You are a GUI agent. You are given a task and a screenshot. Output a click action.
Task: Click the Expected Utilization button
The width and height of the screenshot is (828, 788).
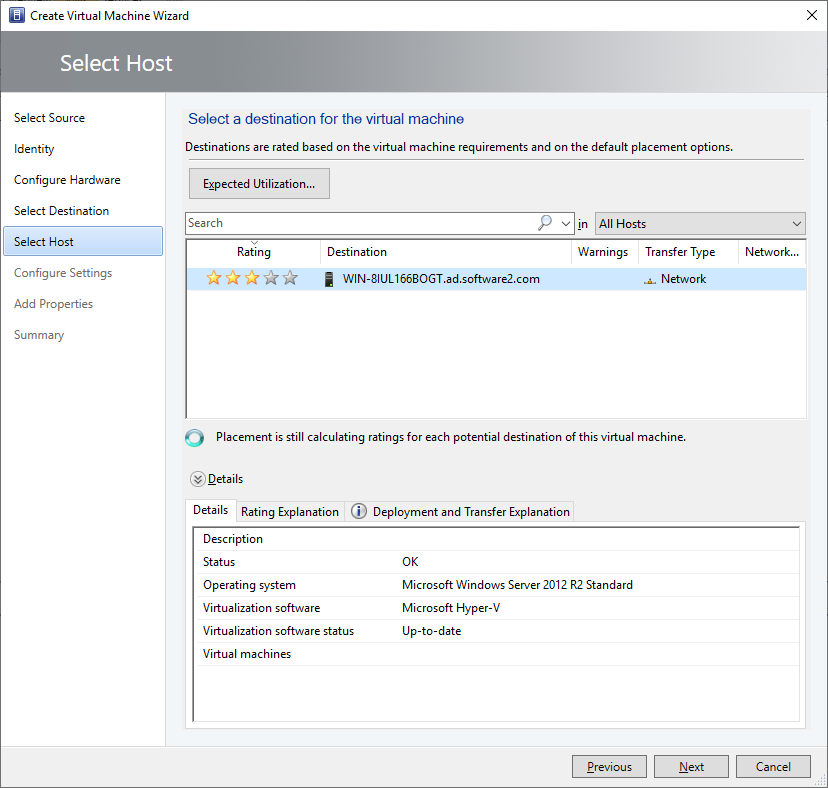pos(259,184)
